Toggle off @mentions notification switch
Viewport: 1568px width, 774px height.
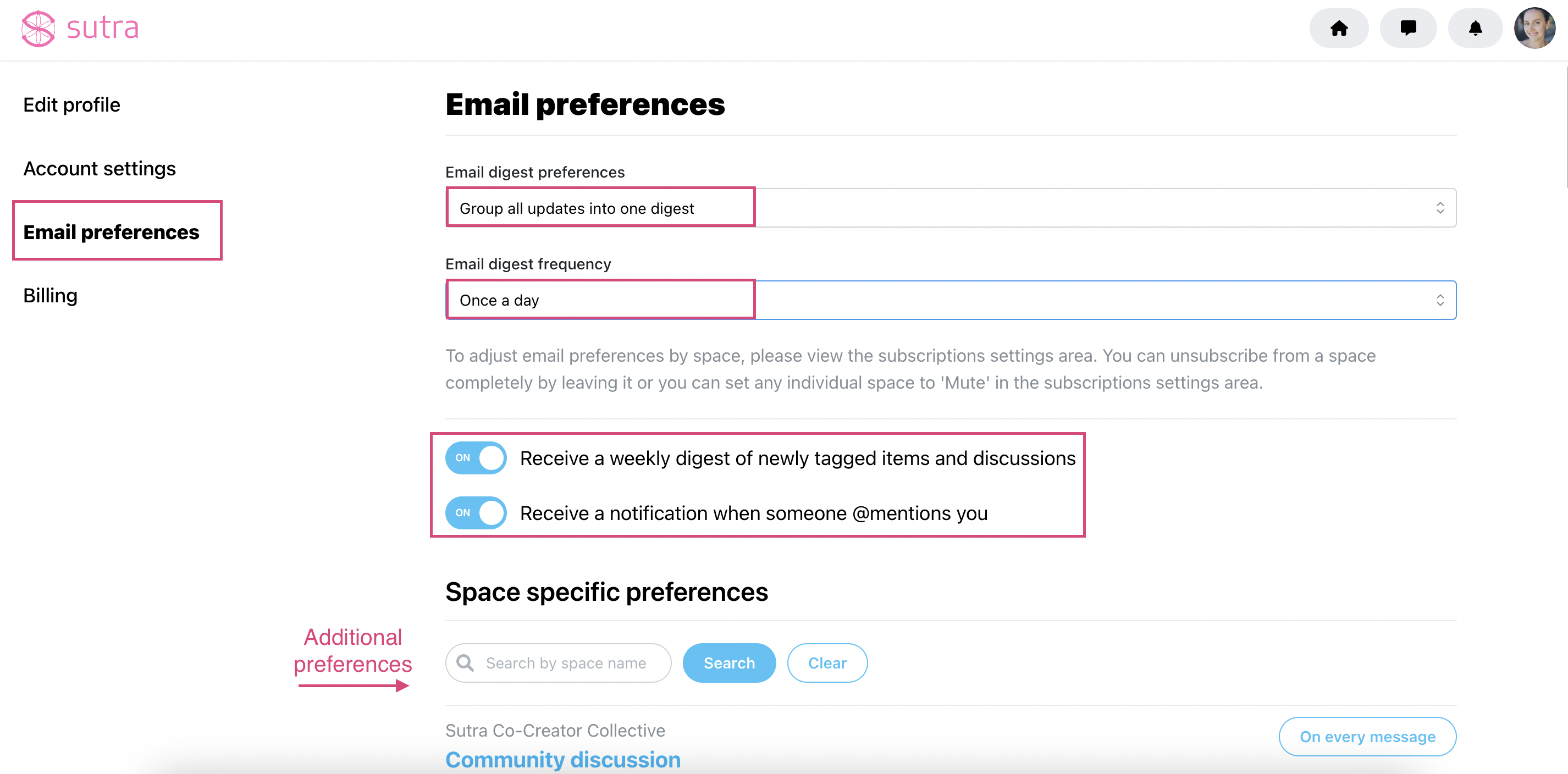tap(476, 512)
